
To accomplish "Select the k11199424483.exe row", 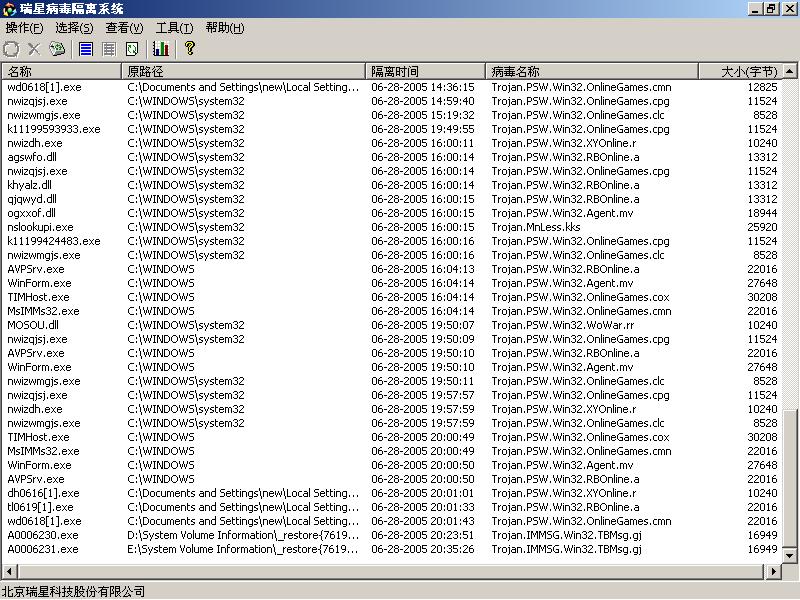I will point(392,241).
